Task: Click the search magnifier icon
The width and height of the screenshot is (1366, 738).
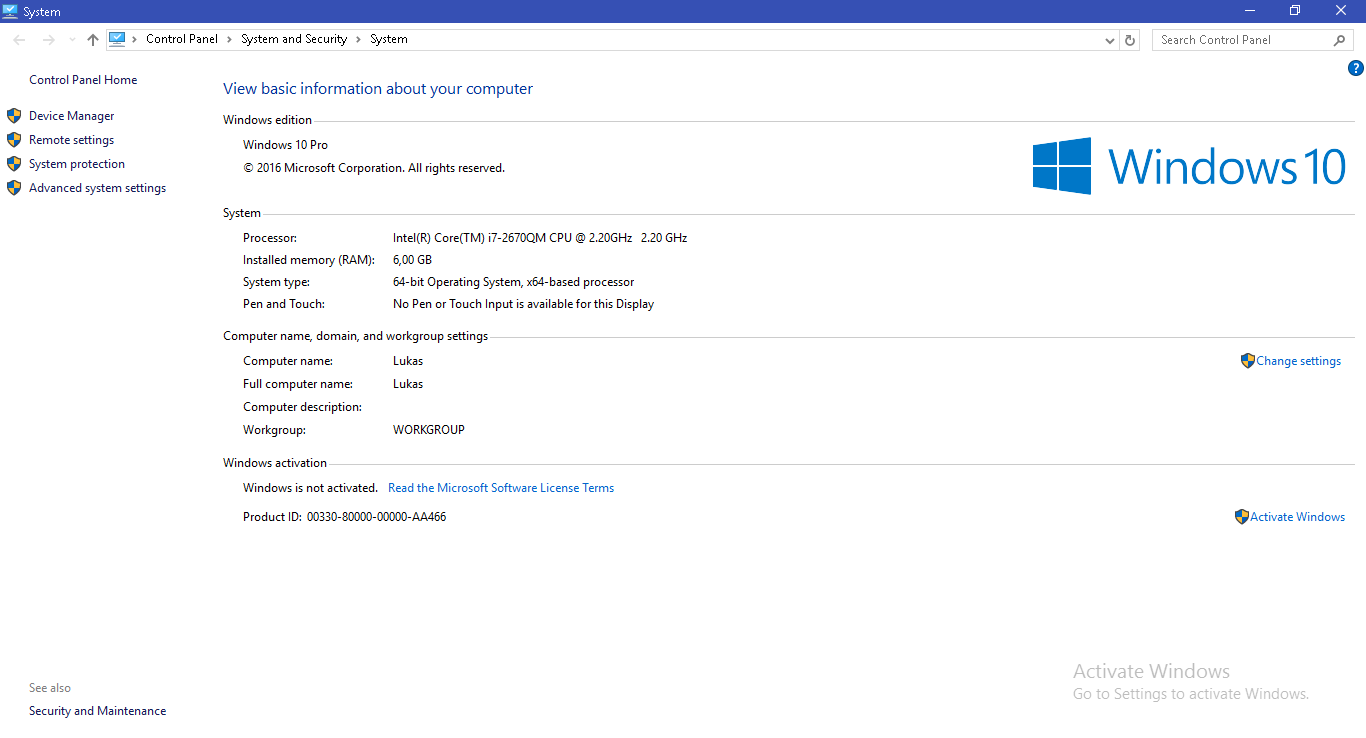Action: tap(1340, 40)
